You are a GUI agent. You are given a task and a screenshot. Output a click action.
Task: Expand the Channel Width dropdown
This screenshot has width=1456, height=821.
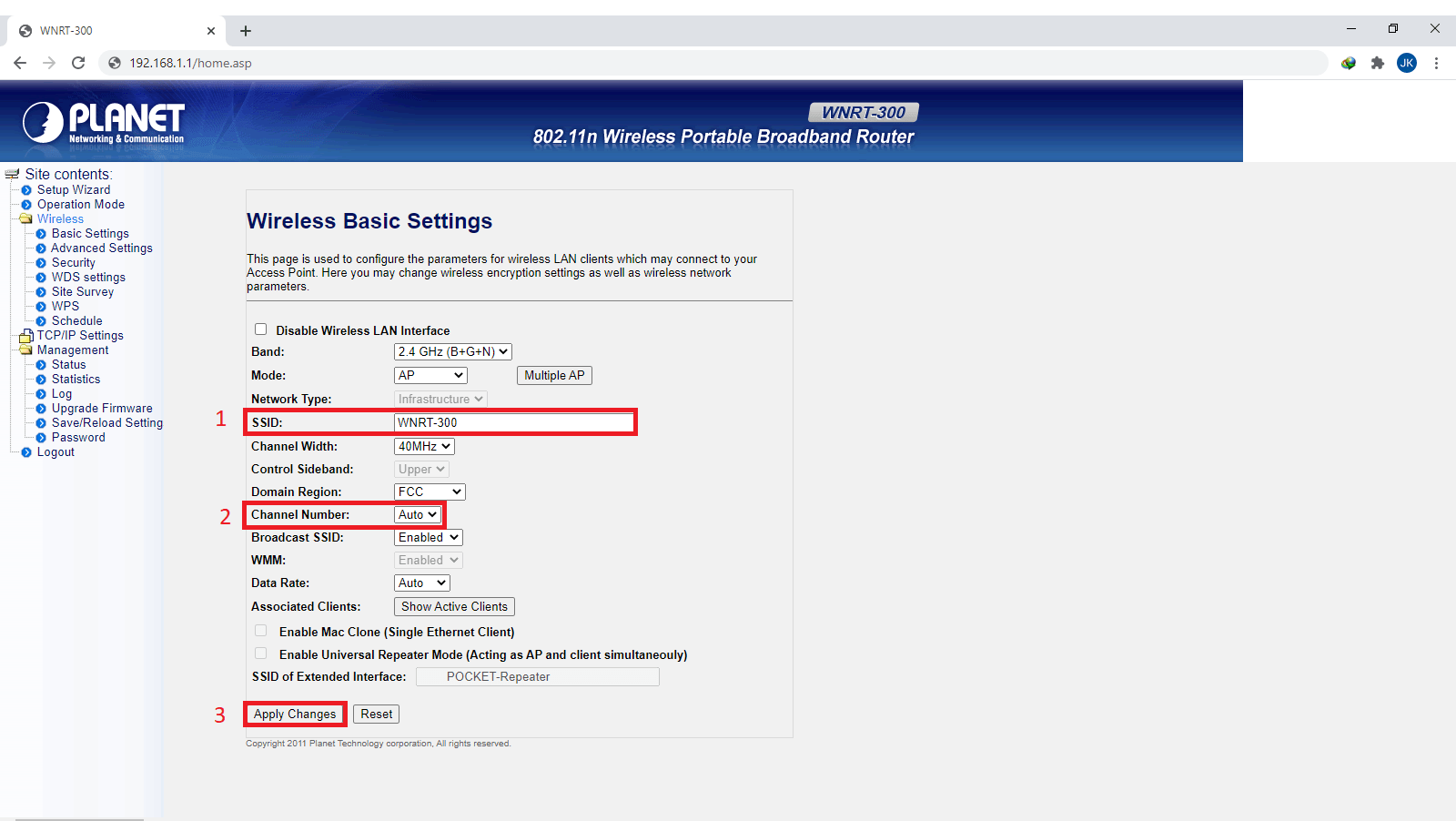click(x=424, y=446)
